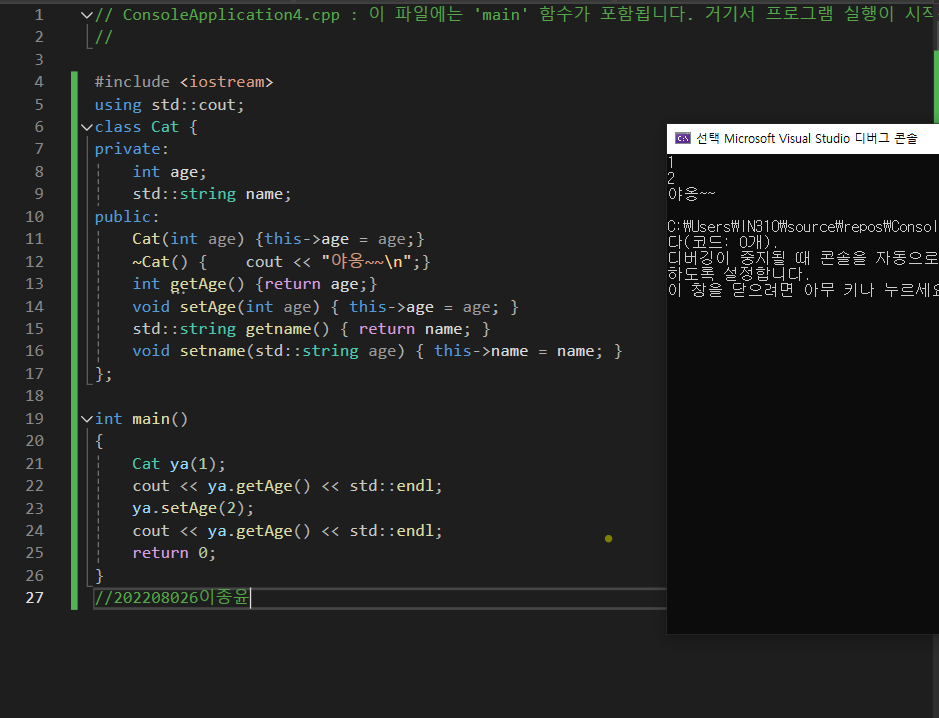Click the output '2' in the debug console
Screen dimensions: 939x718
point(671,178)
